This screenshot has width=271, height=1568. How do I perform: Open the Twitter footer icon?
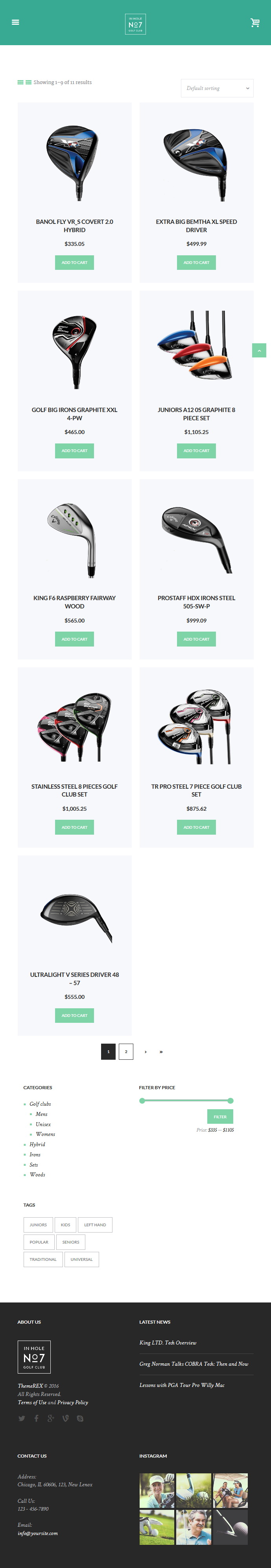(22, 1418)
